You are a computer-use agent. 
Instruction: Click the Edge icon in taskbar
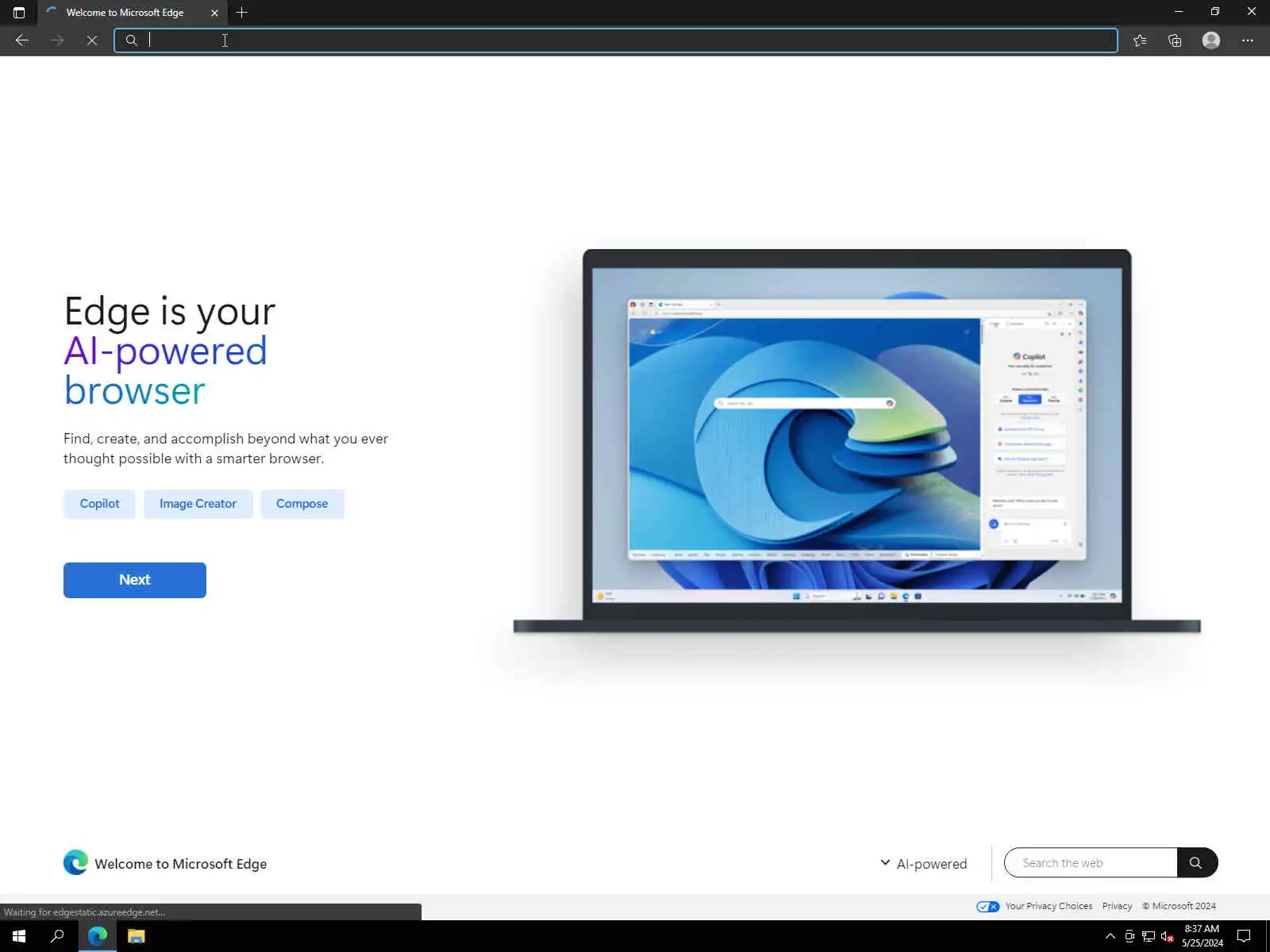[98, 936]
